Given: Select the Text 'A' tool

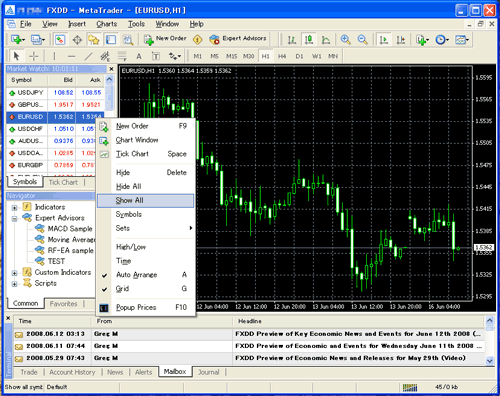Looking at the screenshot, I should click(x=139, y=56).
